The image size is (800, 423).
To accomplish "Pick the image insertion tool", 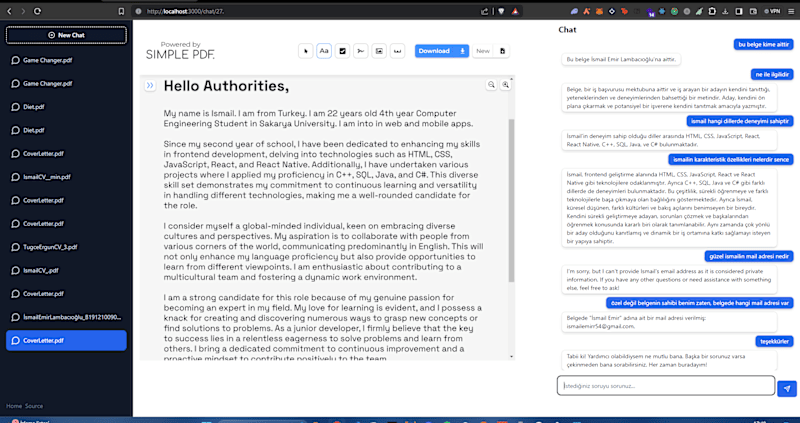I will (x=379, y=51).
